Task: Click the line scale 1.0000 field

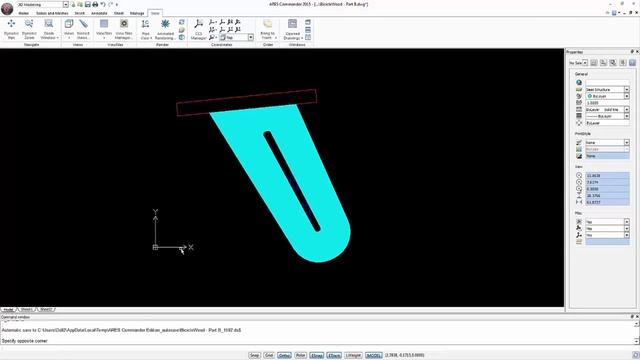Action: [x=607, y=103]
